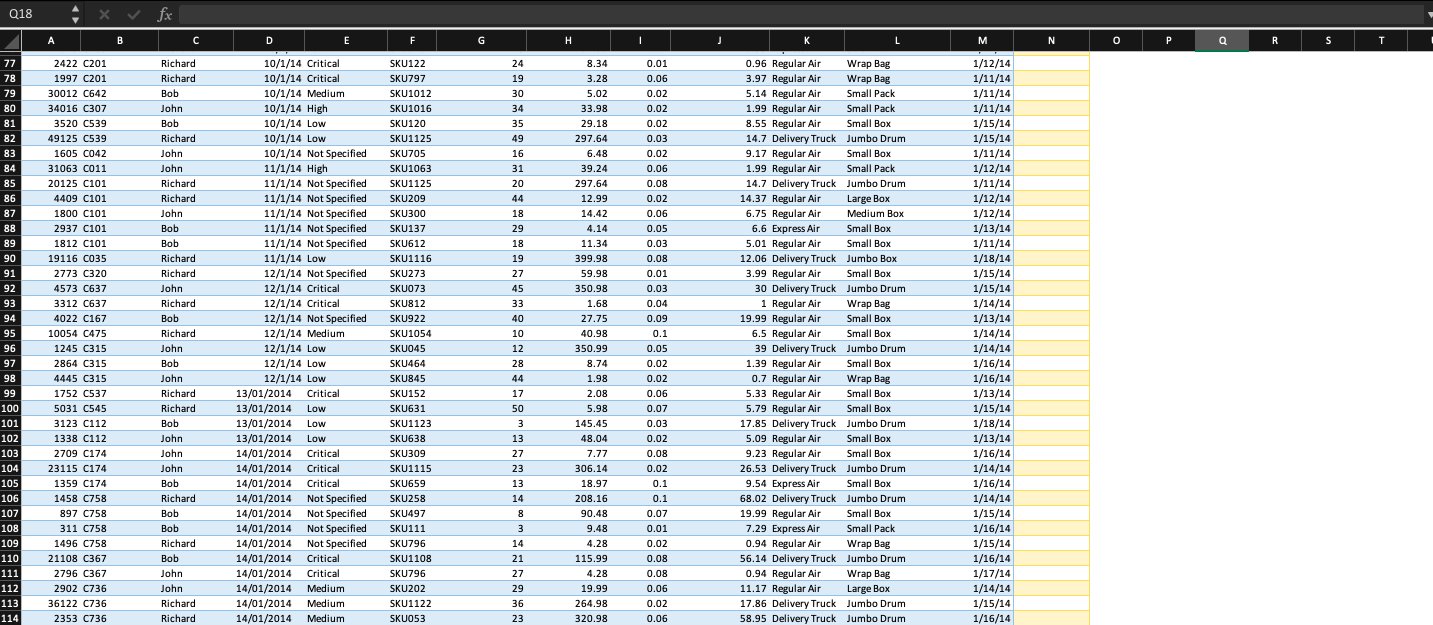Click the up arrow on the Name Box stepper

[x=74, y=9]
